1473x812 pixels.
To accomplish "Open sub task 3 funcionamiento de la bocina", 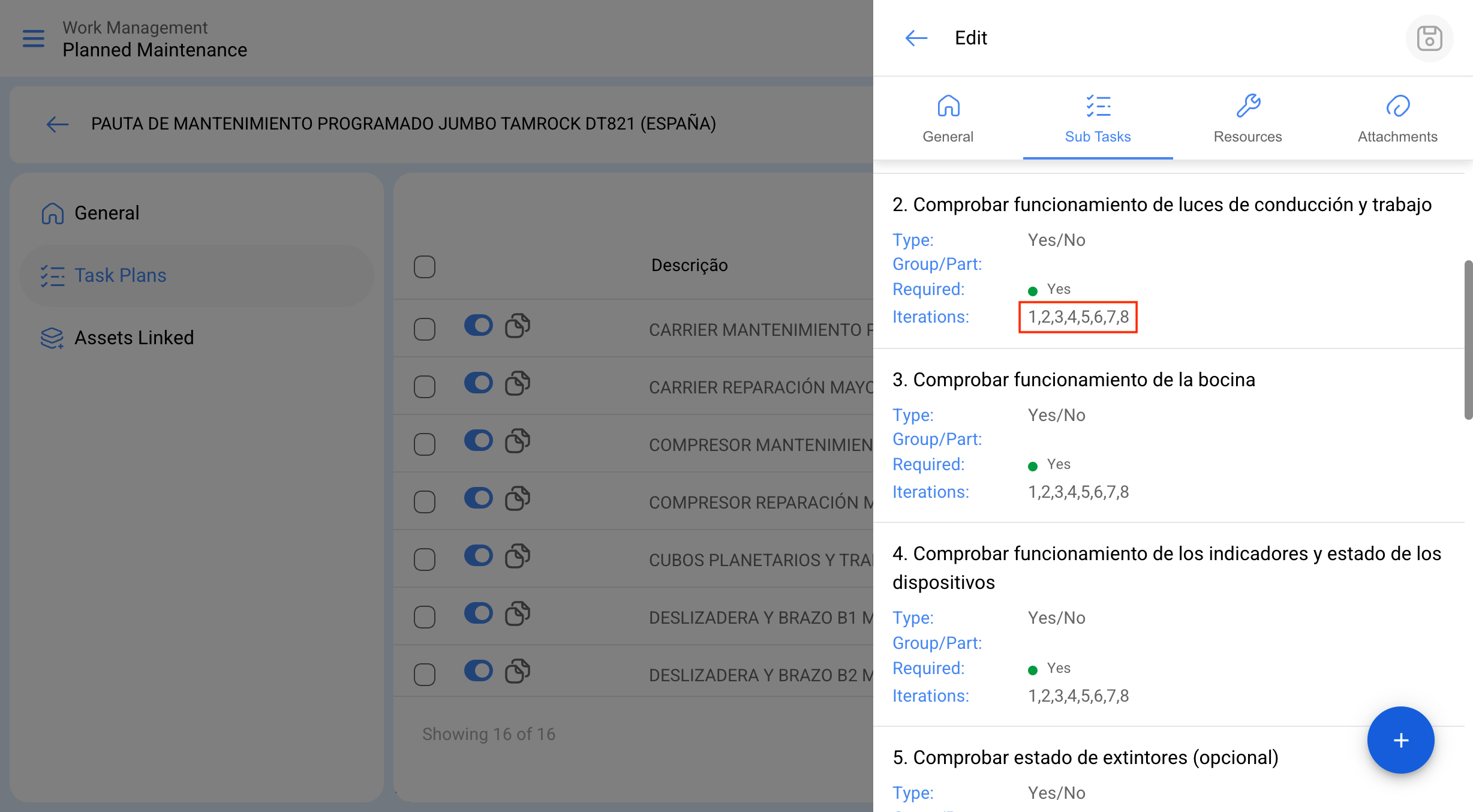I will [x=1074, y=380].
